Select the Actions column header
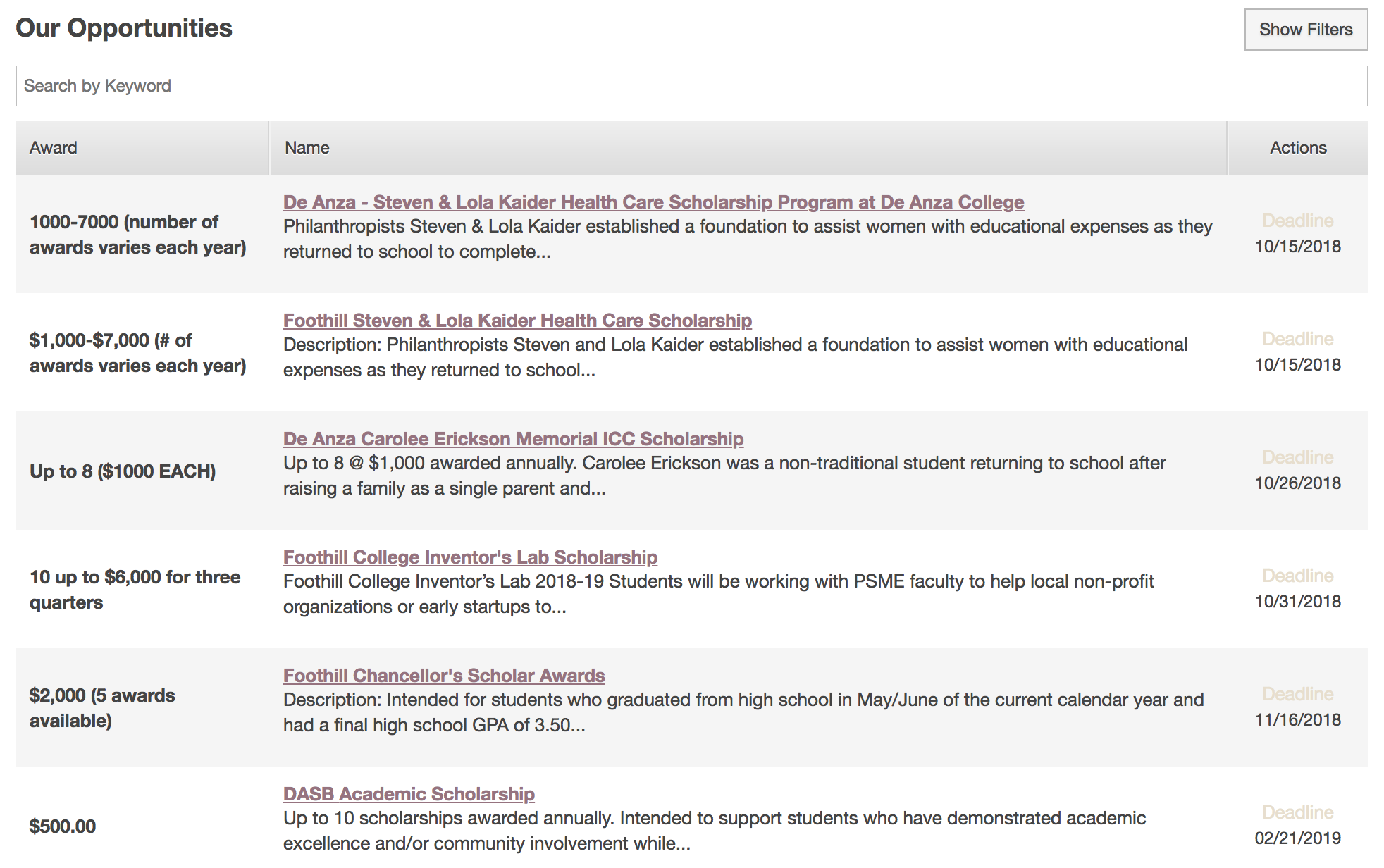Viewport: 1384px width, 868px height. 1297,148
